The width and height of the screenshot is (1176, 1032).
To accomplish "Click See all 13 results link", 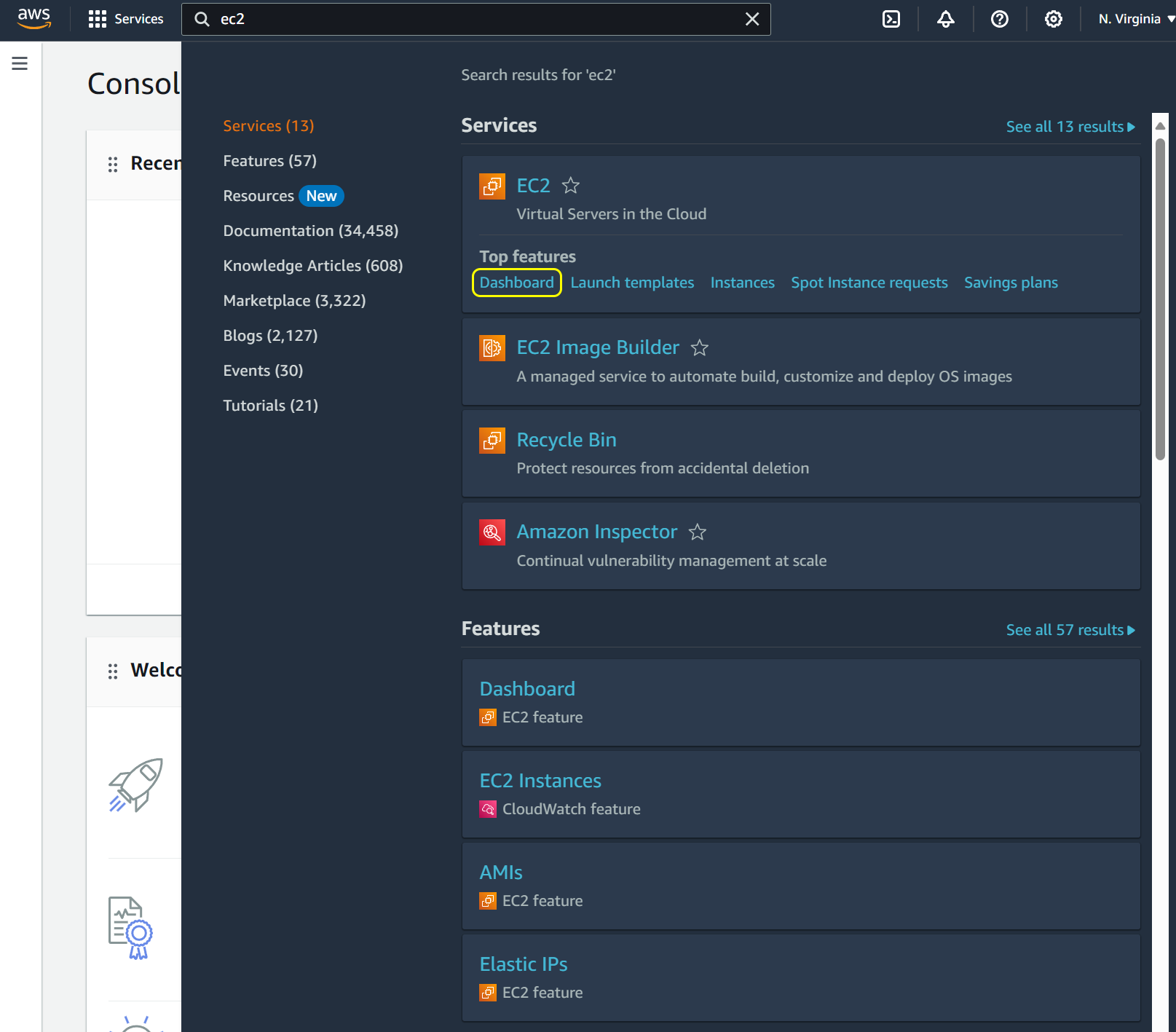I will click(x=1070, y=127).
